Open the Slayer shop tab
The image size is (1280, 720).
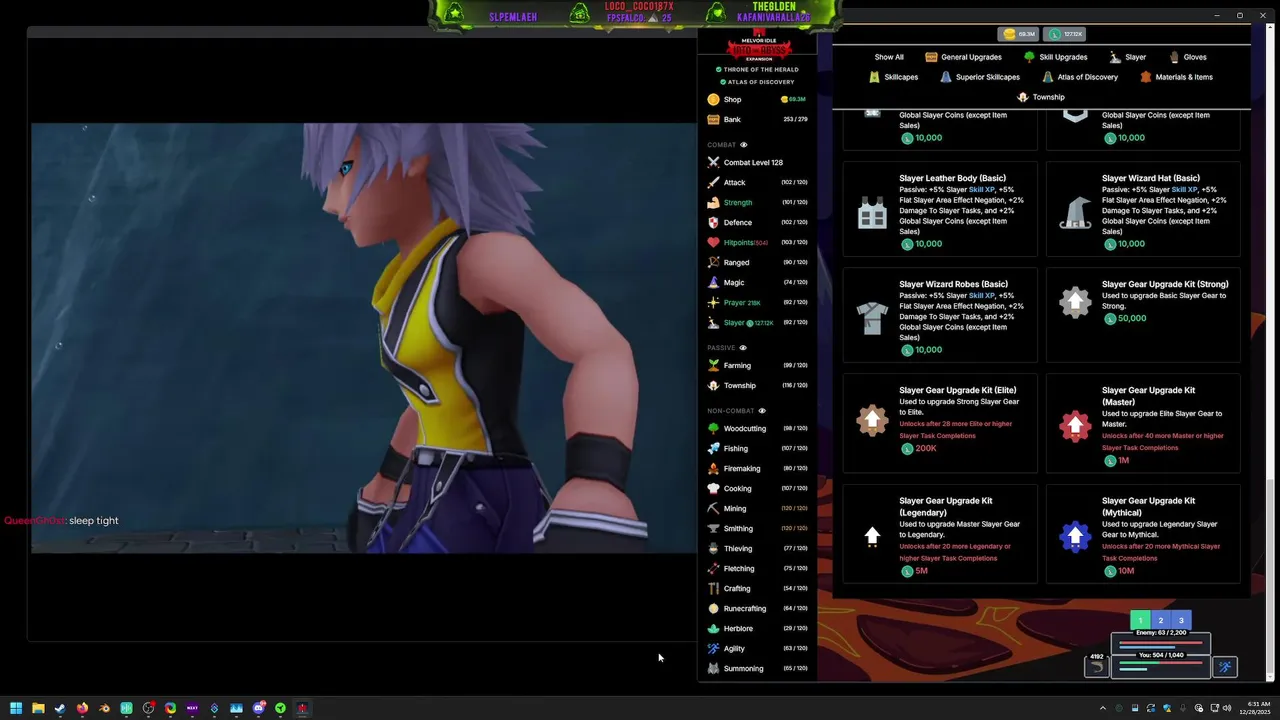1128,57
